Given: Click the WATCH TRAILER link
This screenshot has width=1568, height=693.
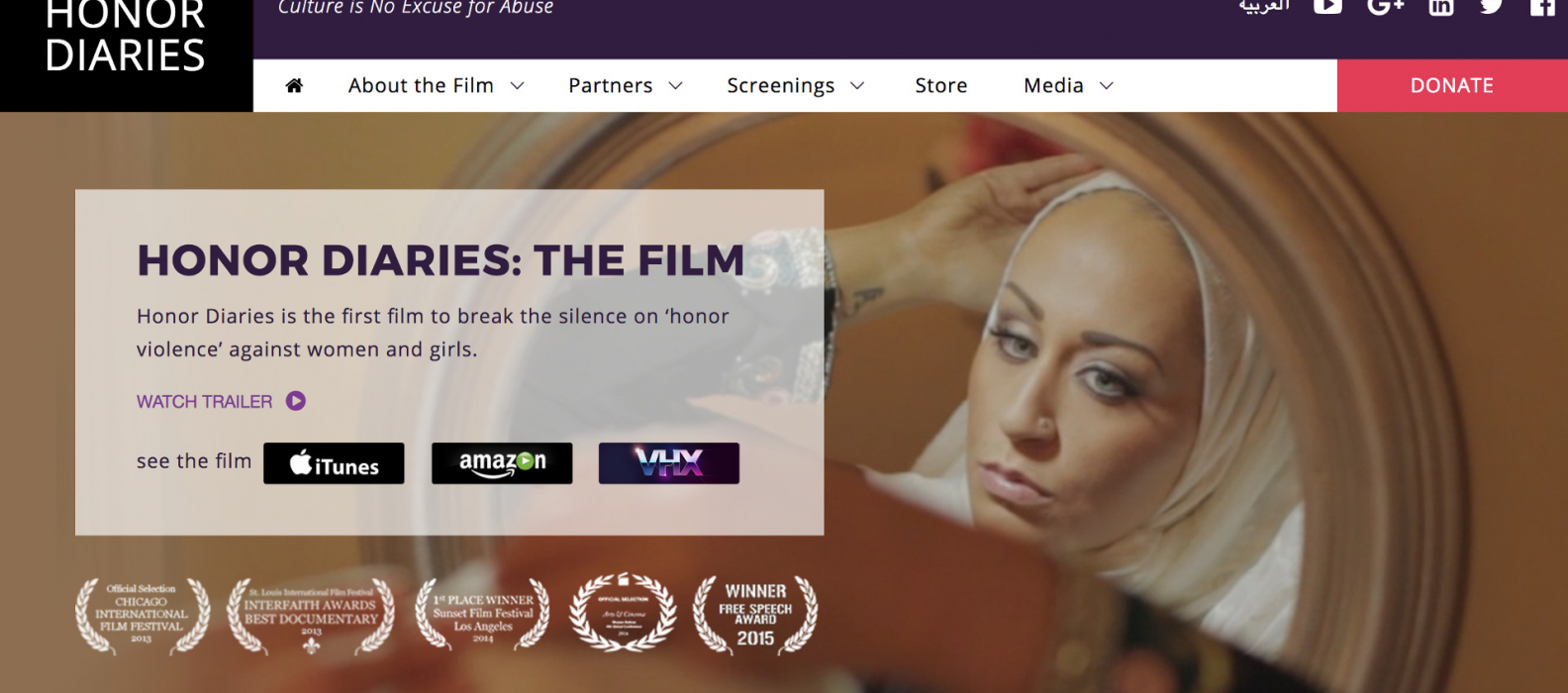Looking at the screenshot, I should pyautogui.click(x=204, y=401).
